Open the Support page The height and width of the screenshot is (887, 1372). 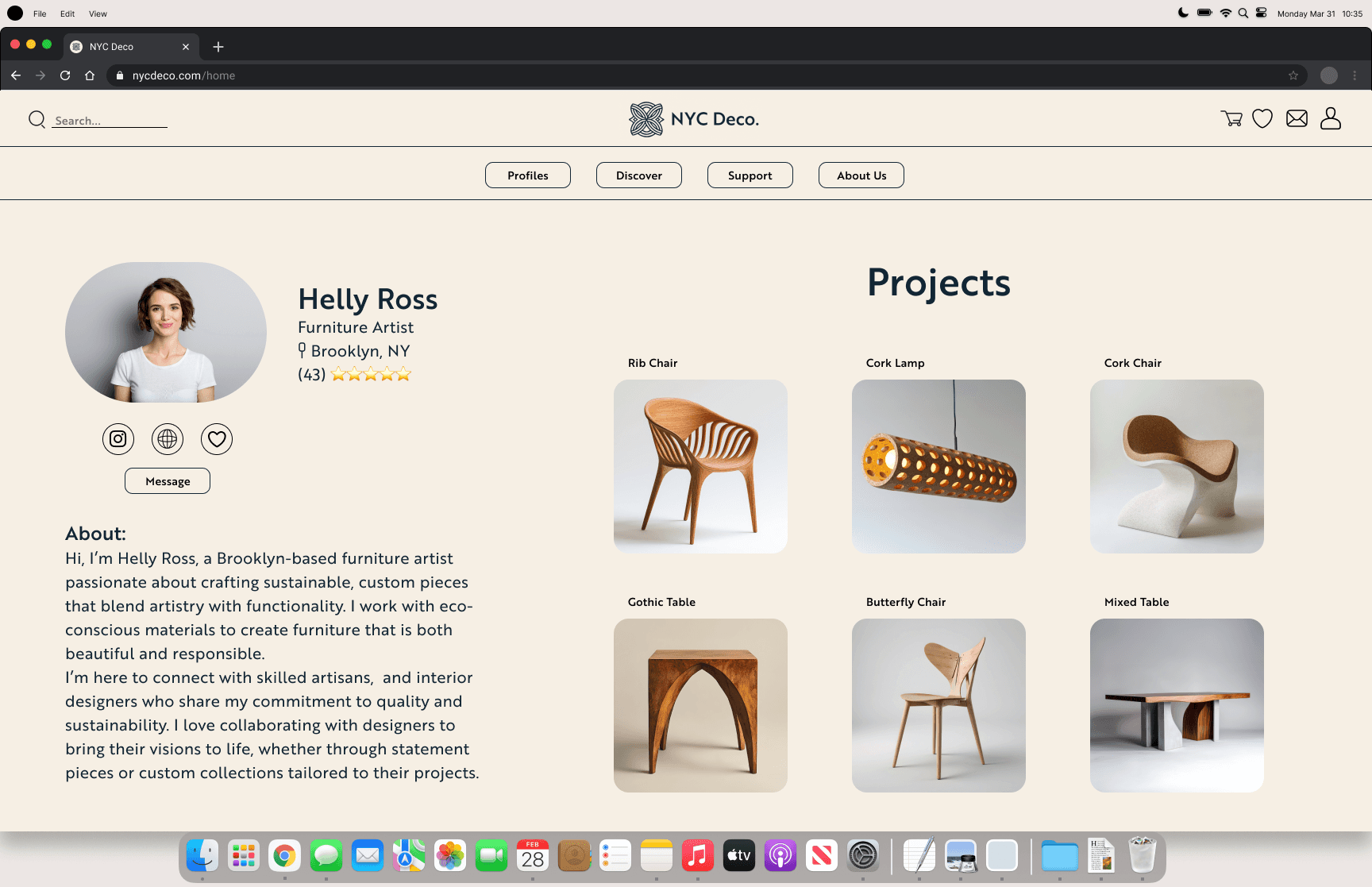click(750, 175)
